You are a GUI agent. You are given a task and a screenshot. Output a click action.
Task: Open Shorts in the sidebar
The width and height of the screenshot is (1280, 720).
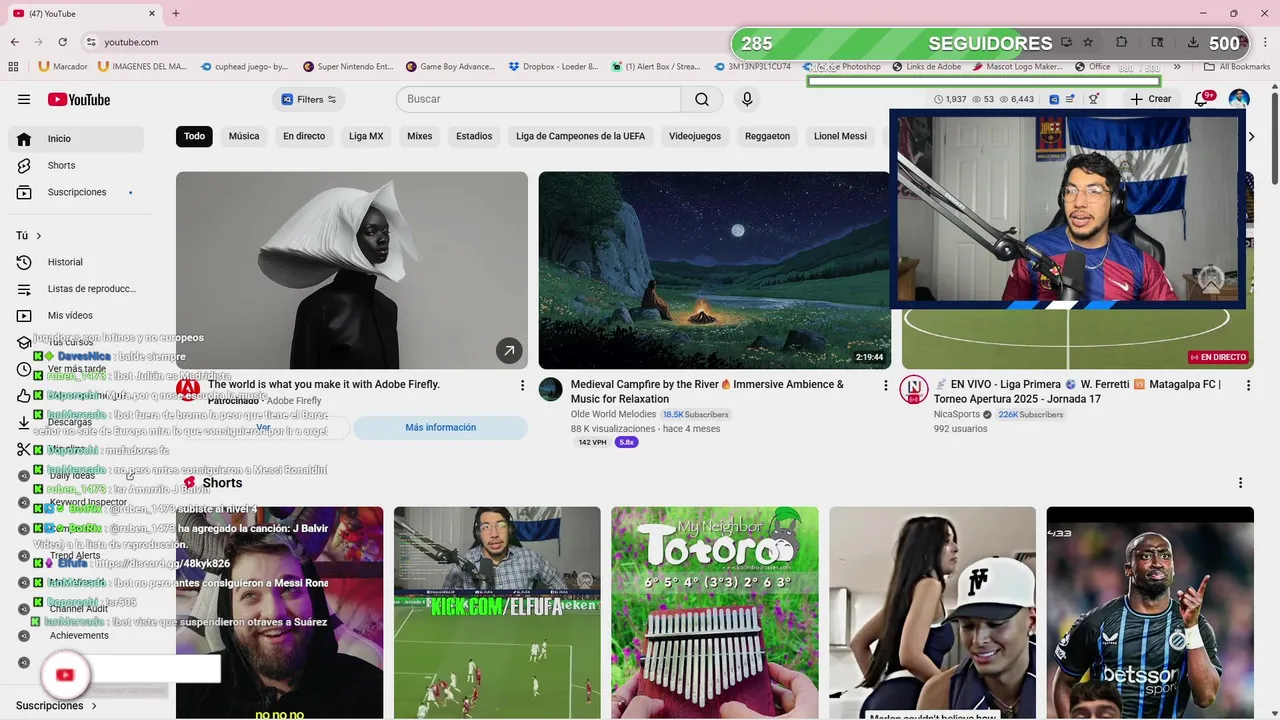point(76,165)
